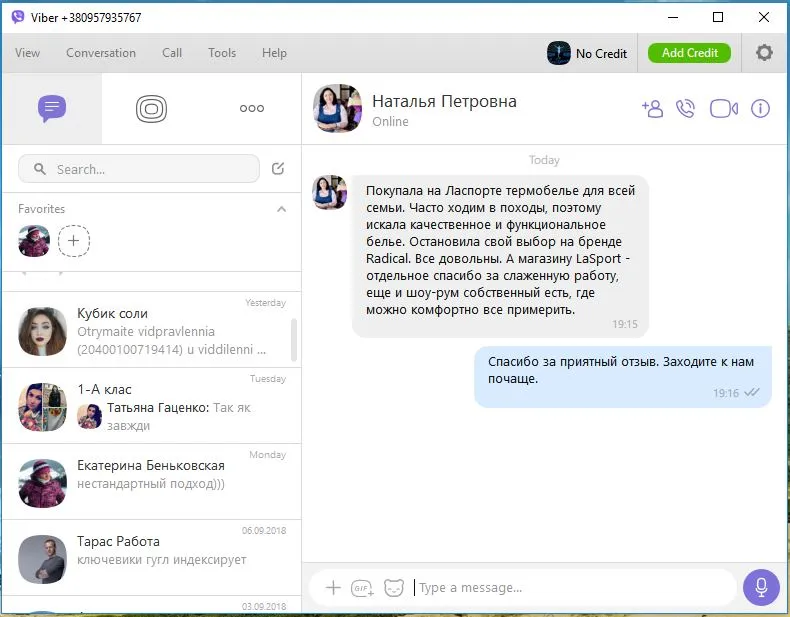
Task: Click the small Татьяна Гаценко sender avatar
Action: (90, 416)
